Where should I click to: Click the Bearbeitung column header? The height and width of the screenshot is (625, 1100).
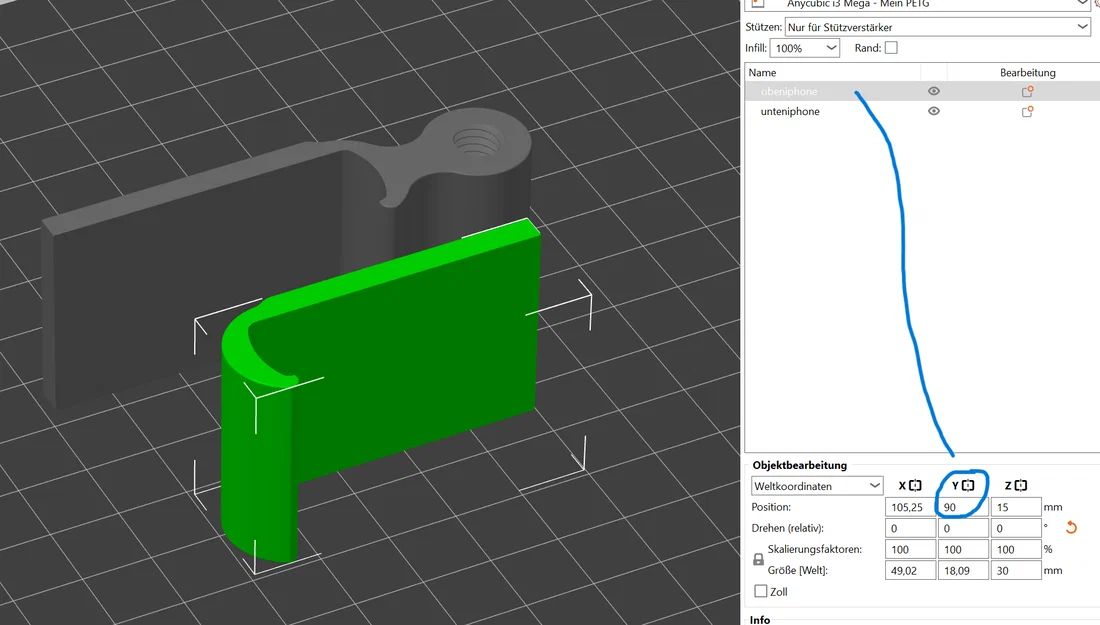(1027, 72)
